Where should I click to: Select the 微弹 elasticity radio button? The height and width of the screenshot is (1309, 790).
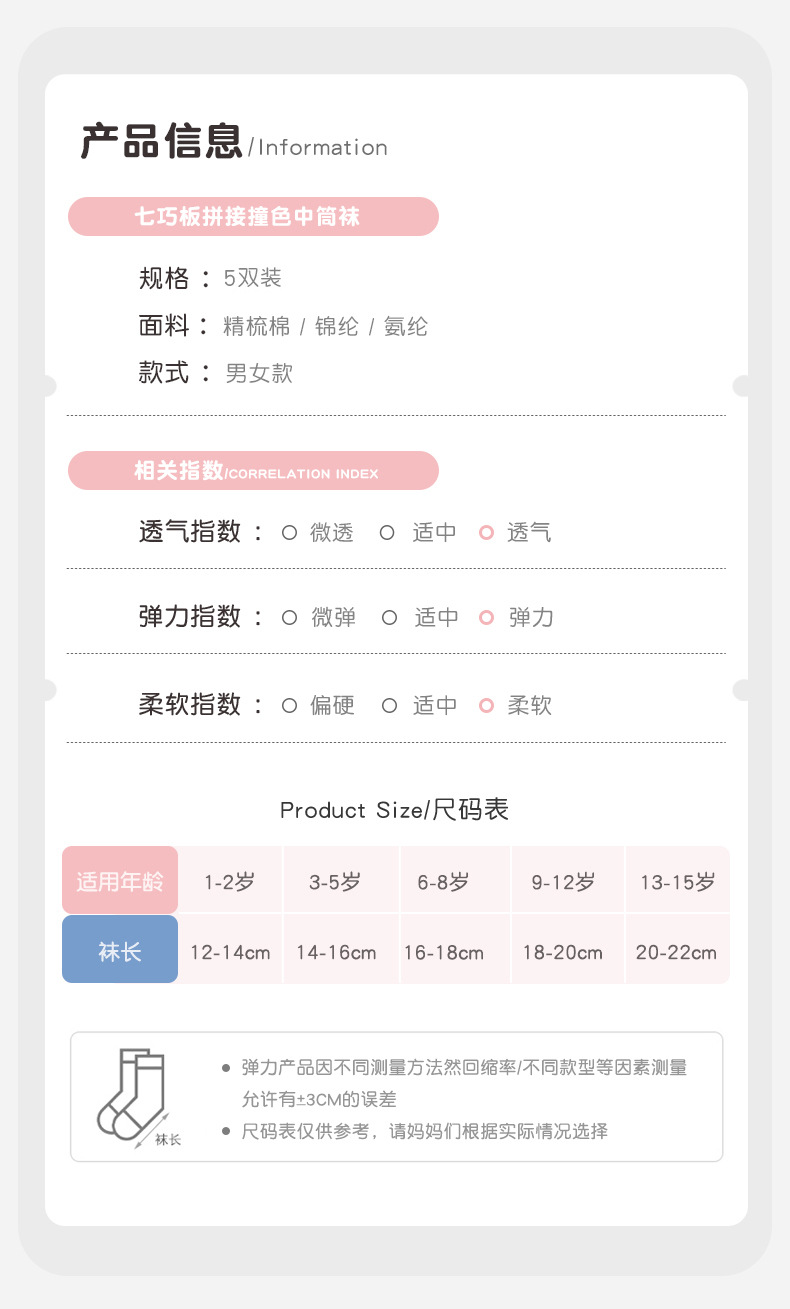click(x=289, y=618)
